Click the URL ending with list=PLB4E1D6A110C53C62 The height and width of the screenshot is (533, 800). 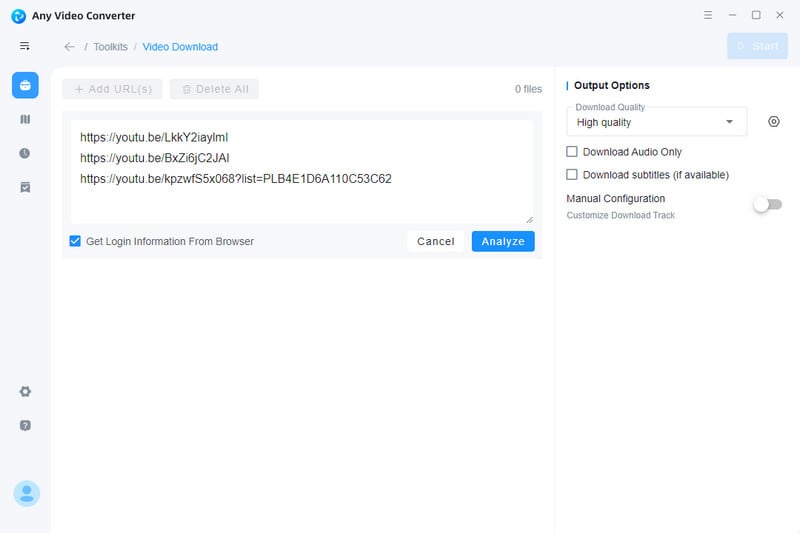pos(236,179)
